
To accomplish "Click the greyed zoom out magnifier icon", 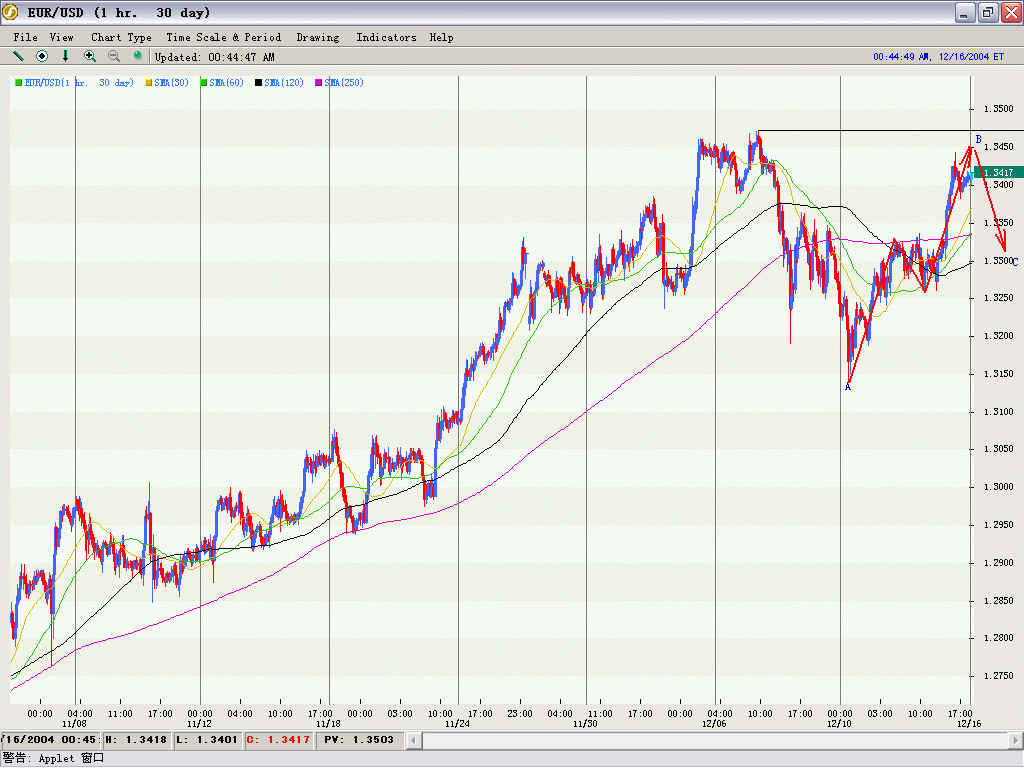I will click(x=114, y=56).
